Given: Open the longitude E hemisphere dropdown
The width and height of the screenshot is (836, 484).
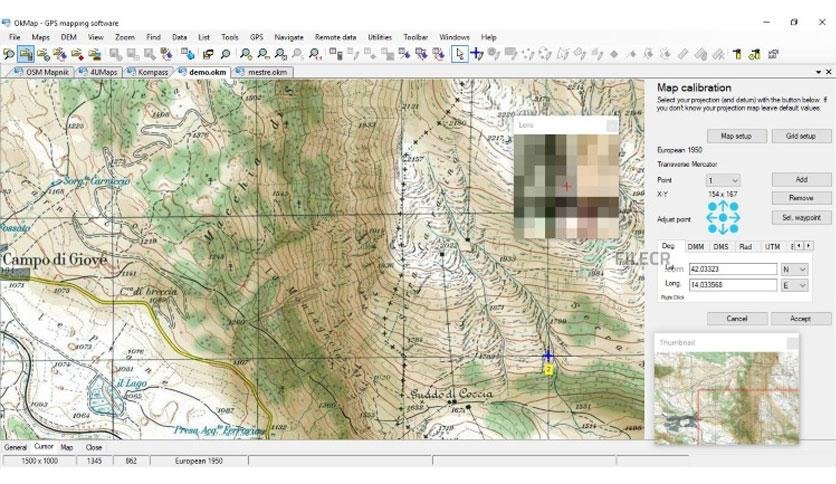Looking at the screenshot, I should pyautogui.click(x=794, y=285).
